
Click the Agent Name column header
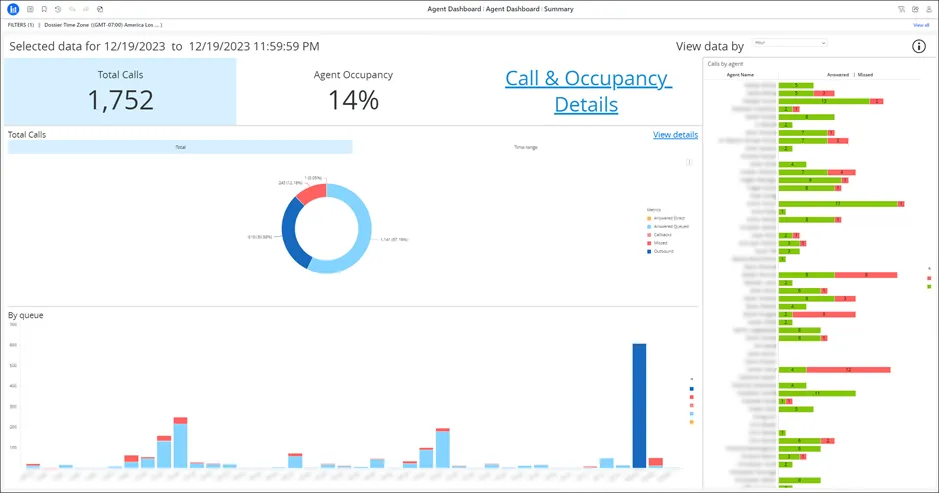tap(740, 75)
